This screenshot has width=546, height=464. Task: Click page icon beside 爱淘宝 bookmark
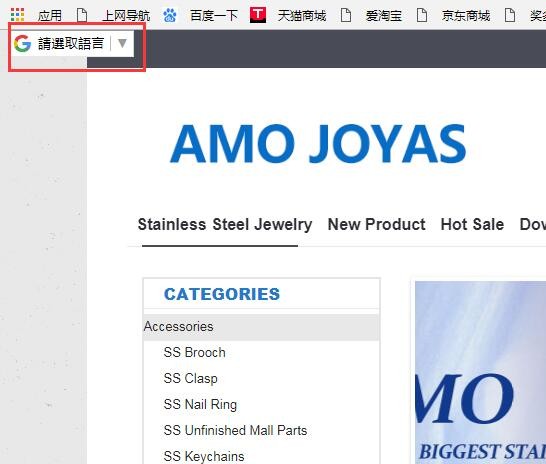346,15
